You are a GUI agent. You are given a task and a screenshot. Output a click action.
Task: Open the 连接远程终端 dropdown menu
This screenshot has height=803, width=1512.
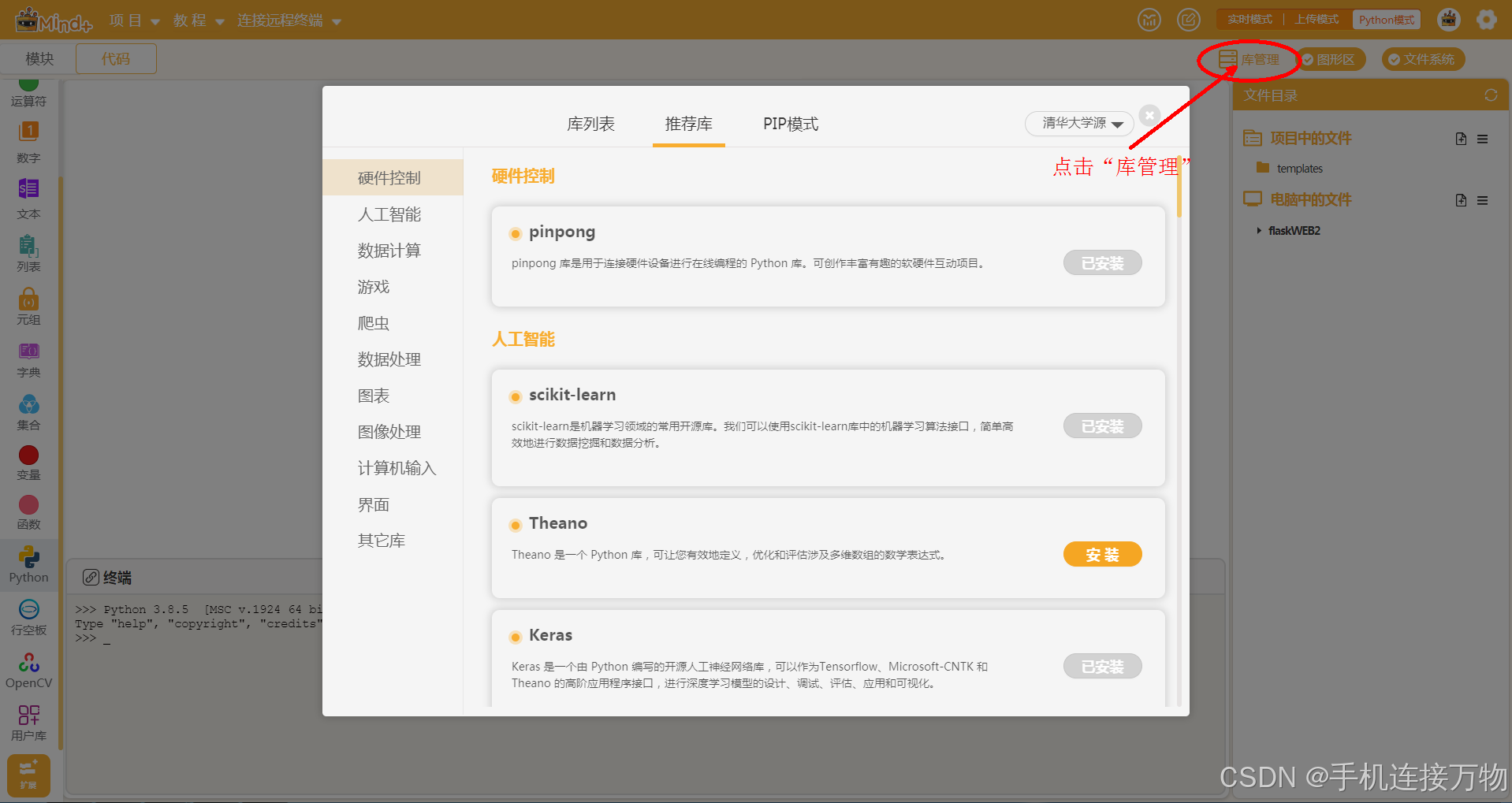coord(280,20)
